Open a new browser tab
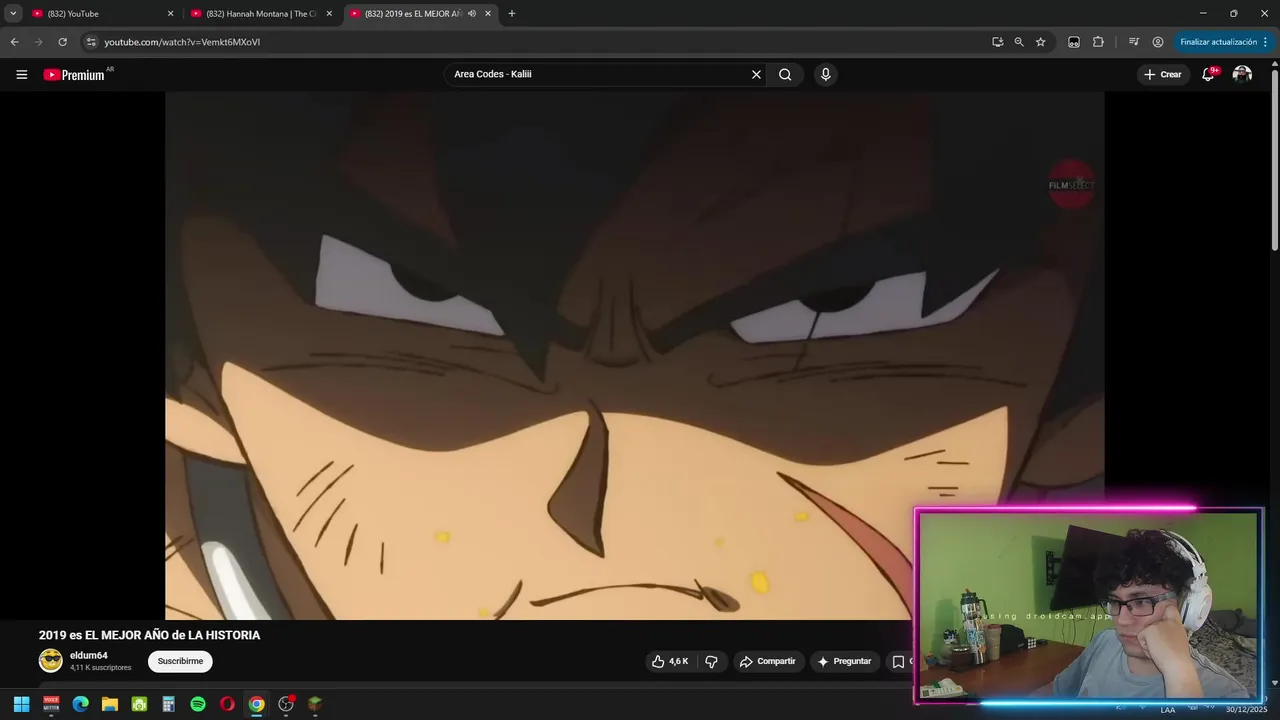1280x720 pixels. [x=512, y=14]
